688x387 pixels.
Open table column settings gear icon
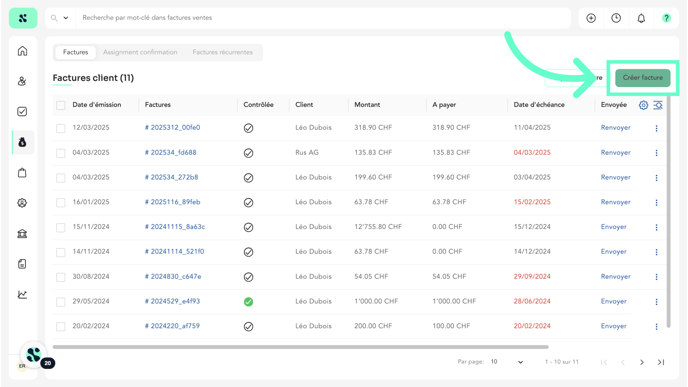[643, 105]
